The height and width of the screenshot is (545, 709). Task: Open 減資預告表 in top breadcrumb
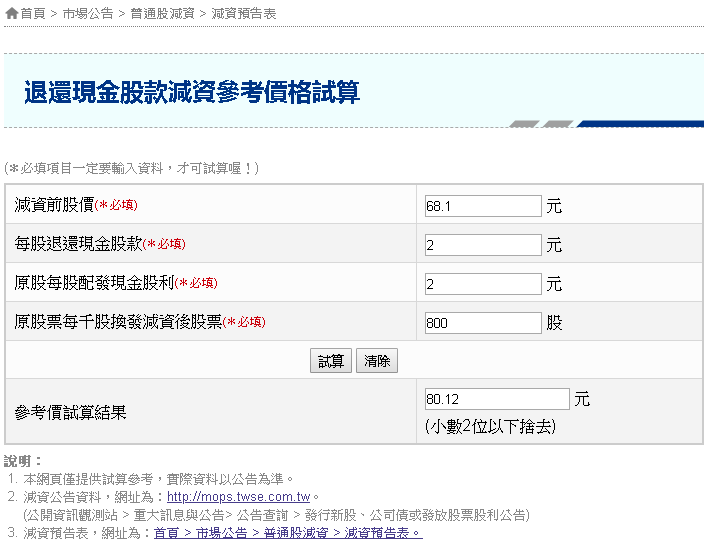click(244, 14)
